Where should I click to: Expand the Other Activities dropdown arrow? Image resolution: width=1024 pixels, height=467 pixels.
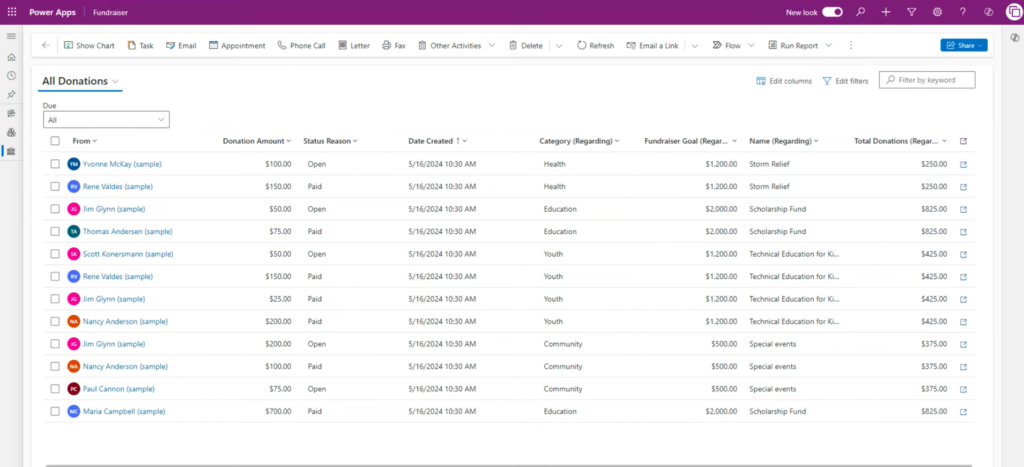(492, 45)
